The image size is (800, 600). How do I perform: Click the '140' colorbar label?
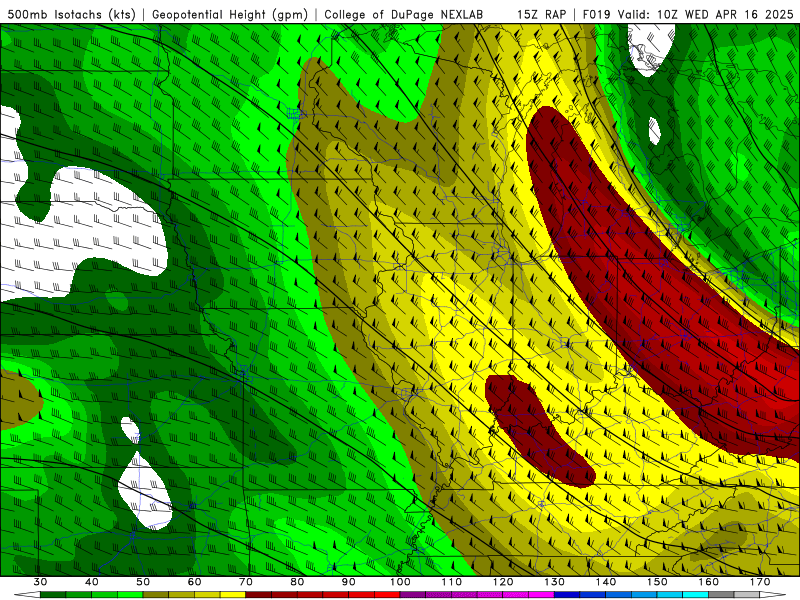(606, 582)
